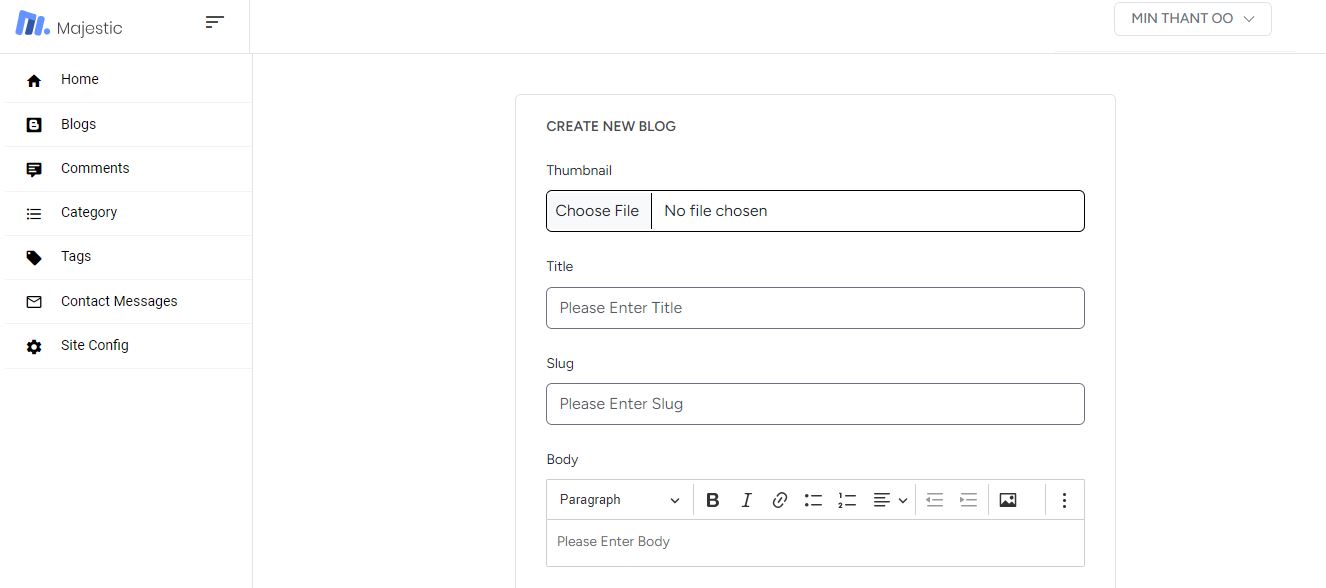Show more editor options via three dots
Viewport: 1326px width, 588px height.
click(x=1064, y=500)
